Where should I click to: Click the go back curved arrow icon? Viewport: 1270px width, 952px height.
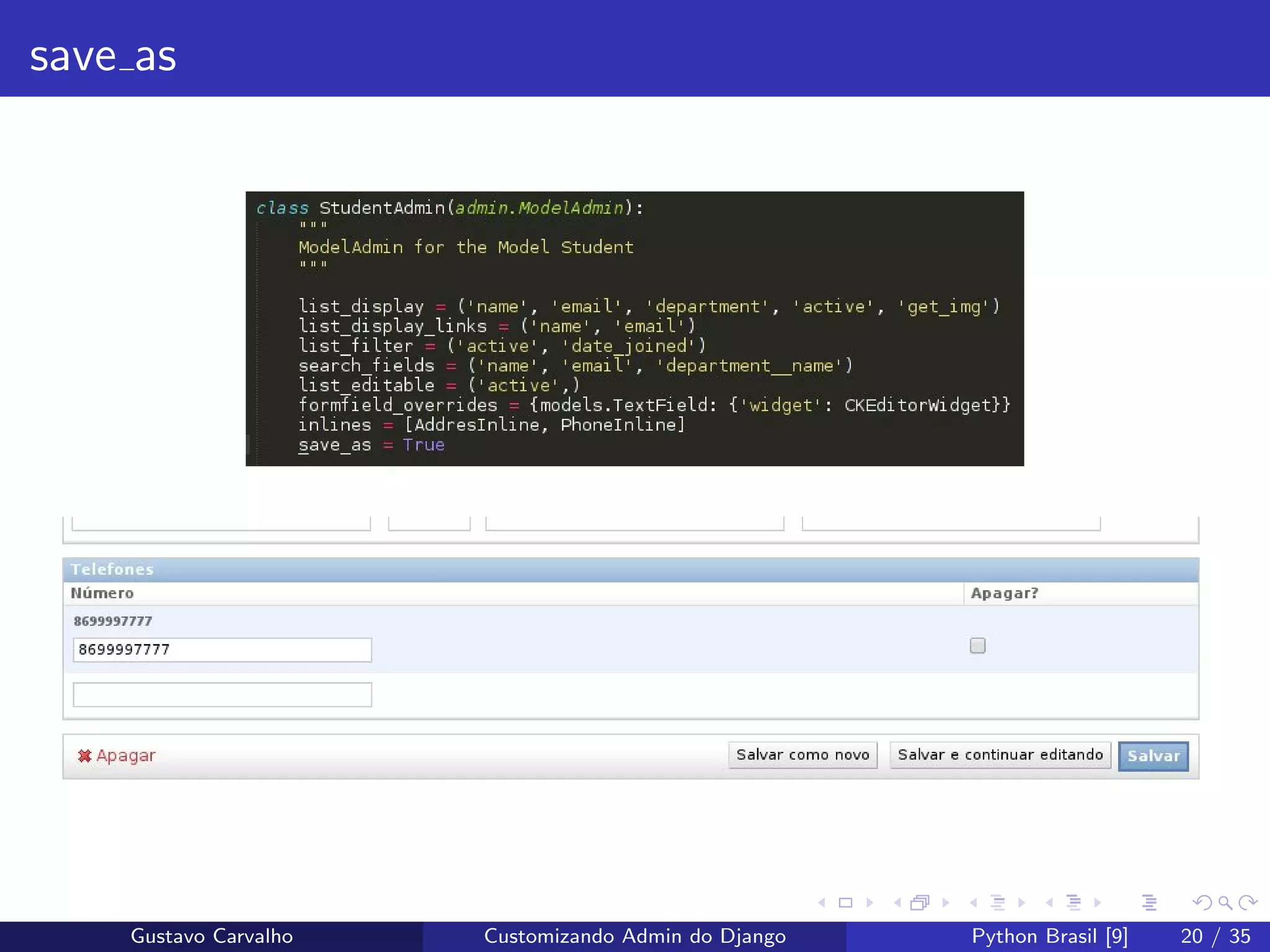click(x=1202, y=902)
